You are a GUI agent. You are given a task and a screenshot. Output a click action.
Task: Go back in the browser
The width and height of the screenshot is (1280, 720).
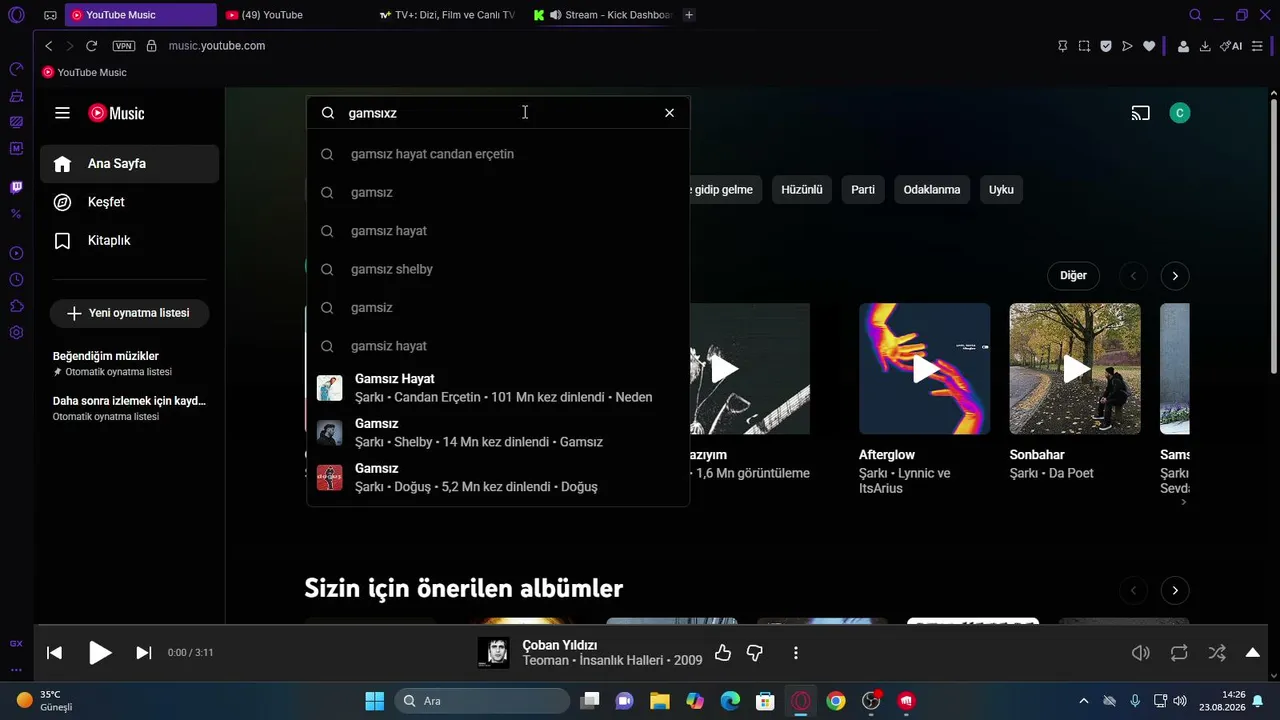(48, 46)
